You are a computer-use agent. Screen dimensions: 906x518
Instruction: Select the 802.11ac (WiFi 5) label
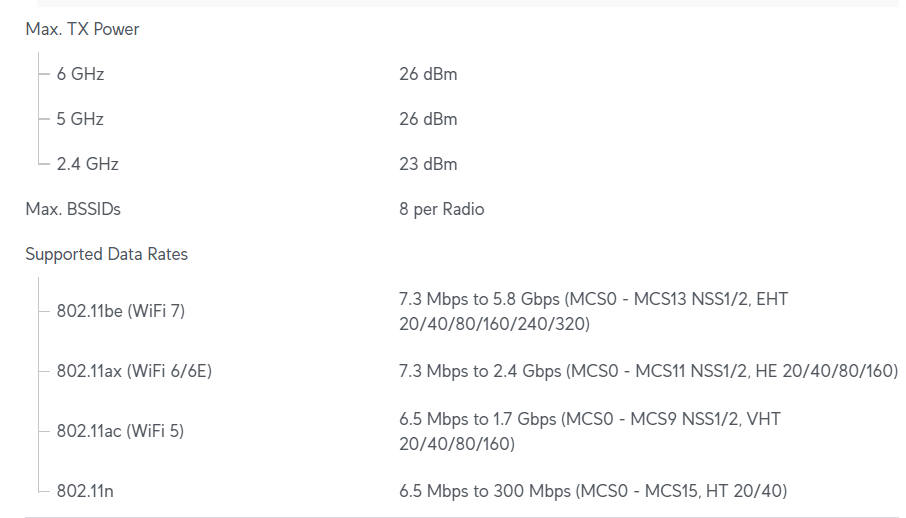point(120,431)
